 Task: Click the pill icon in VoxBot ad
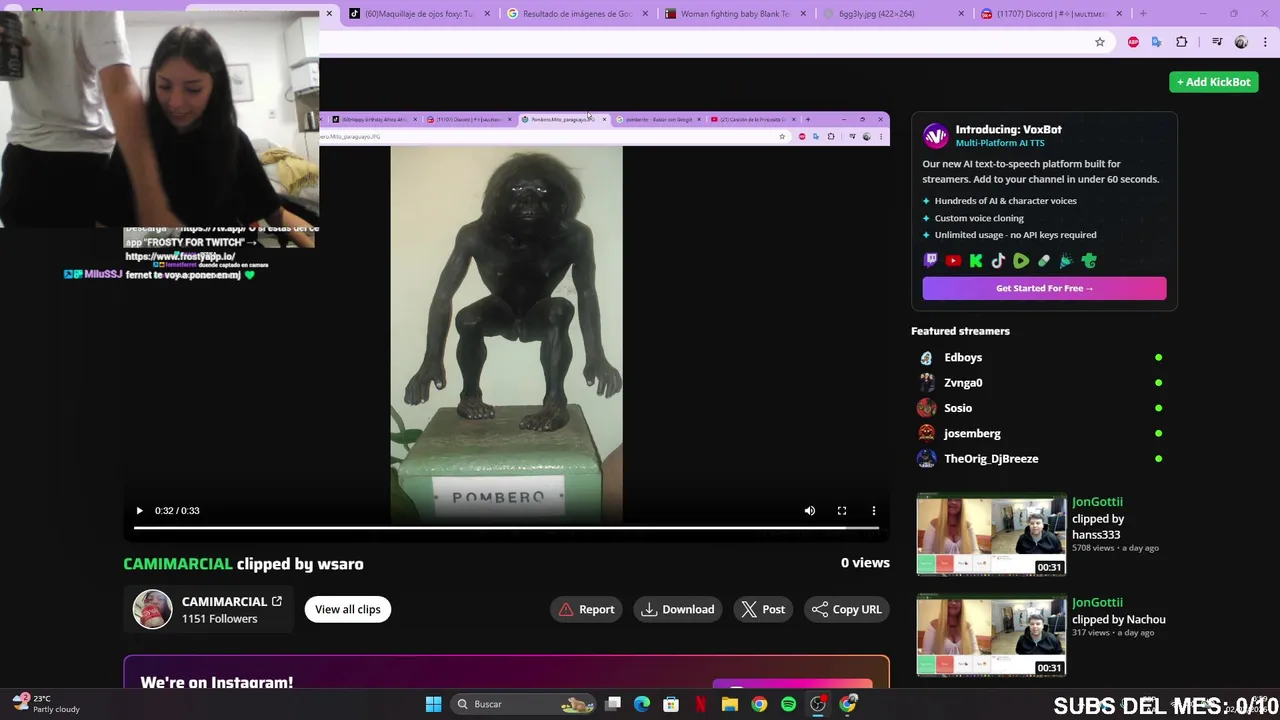tap(1044, 261)
